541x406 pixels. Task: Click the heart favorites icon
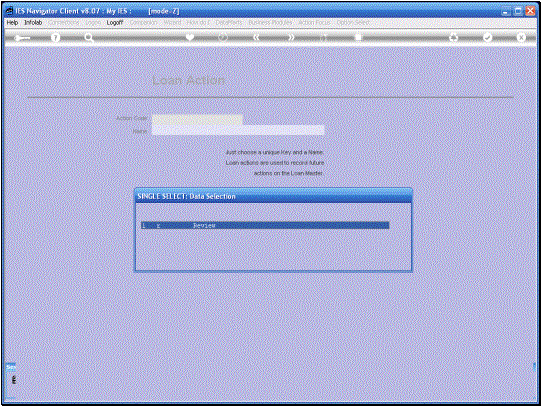click(x=190, y=37)
